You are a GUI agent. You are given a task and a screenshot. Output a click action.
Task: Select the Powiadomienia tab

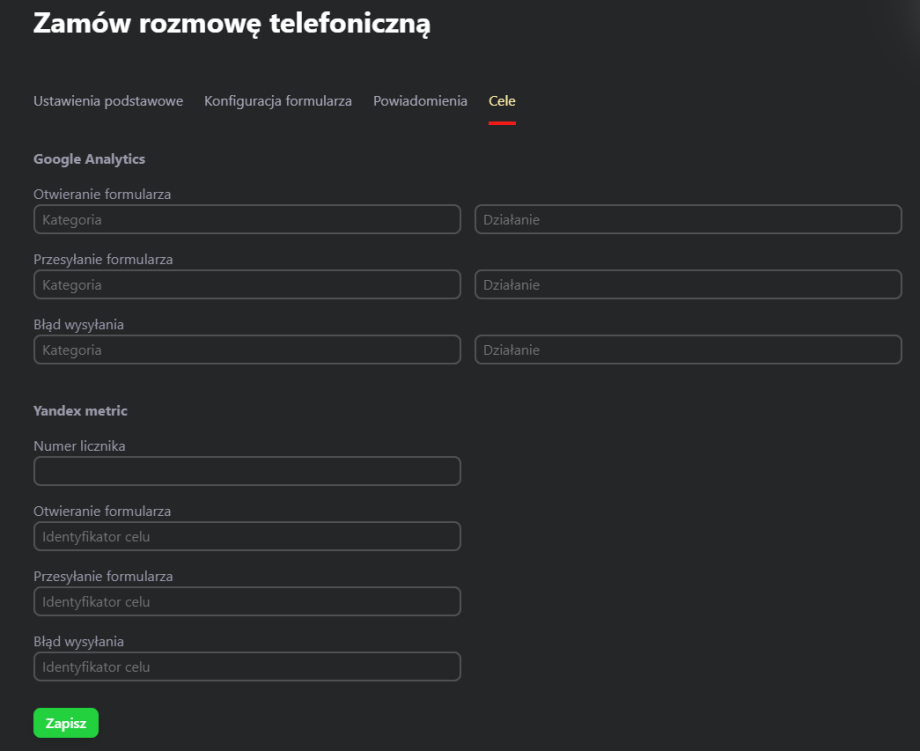[420, 101]
